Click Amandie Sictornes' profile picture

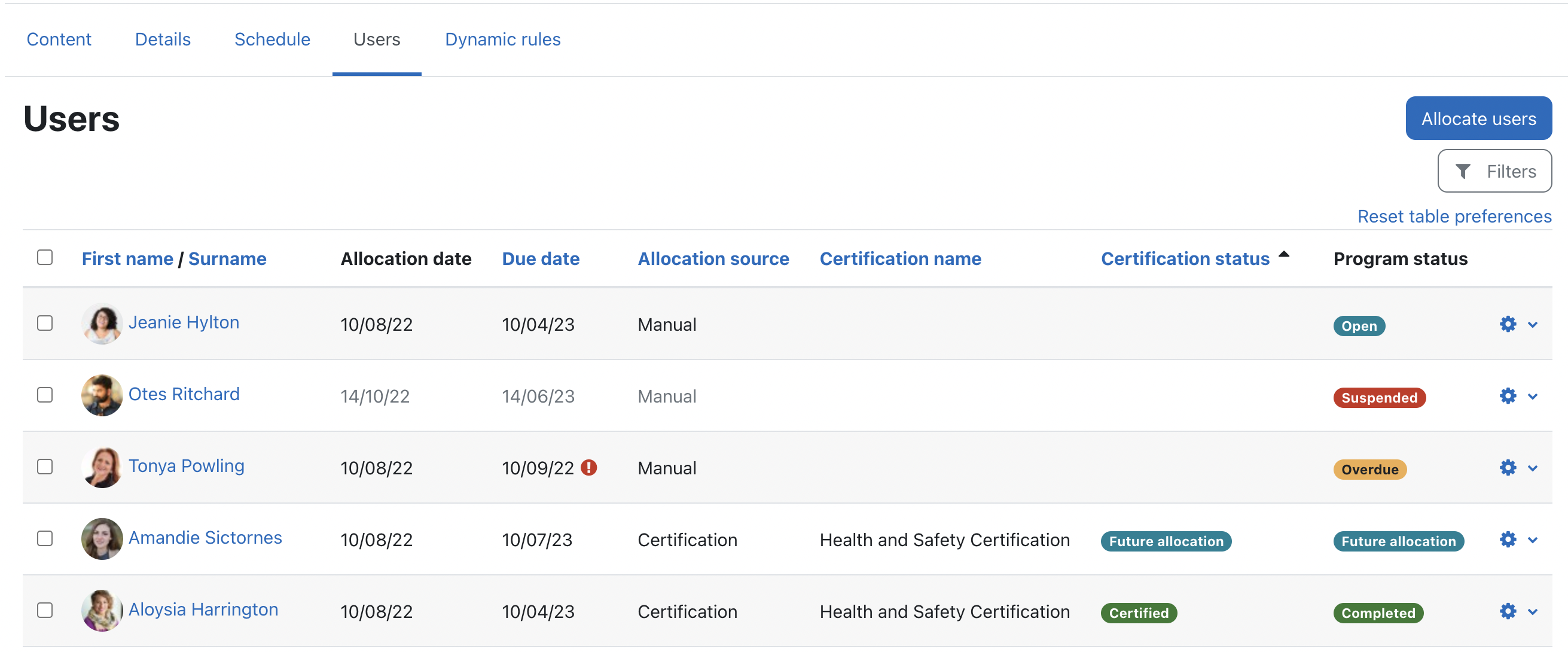click(x=102, y=539)
